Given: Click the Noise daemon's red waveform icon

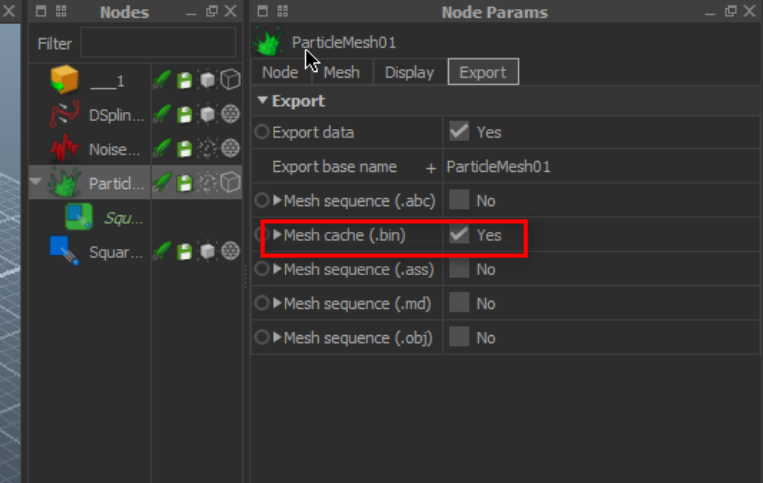Looking at the screenshot, I should pos(65,149).
